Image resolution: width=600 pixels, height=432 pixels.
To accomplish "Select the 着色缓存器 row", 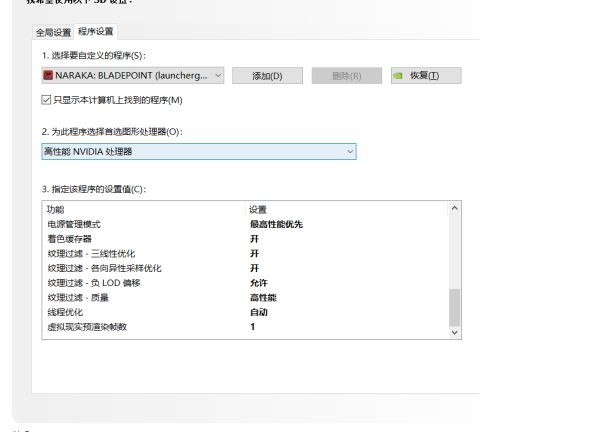I will [x=245, y=239].
